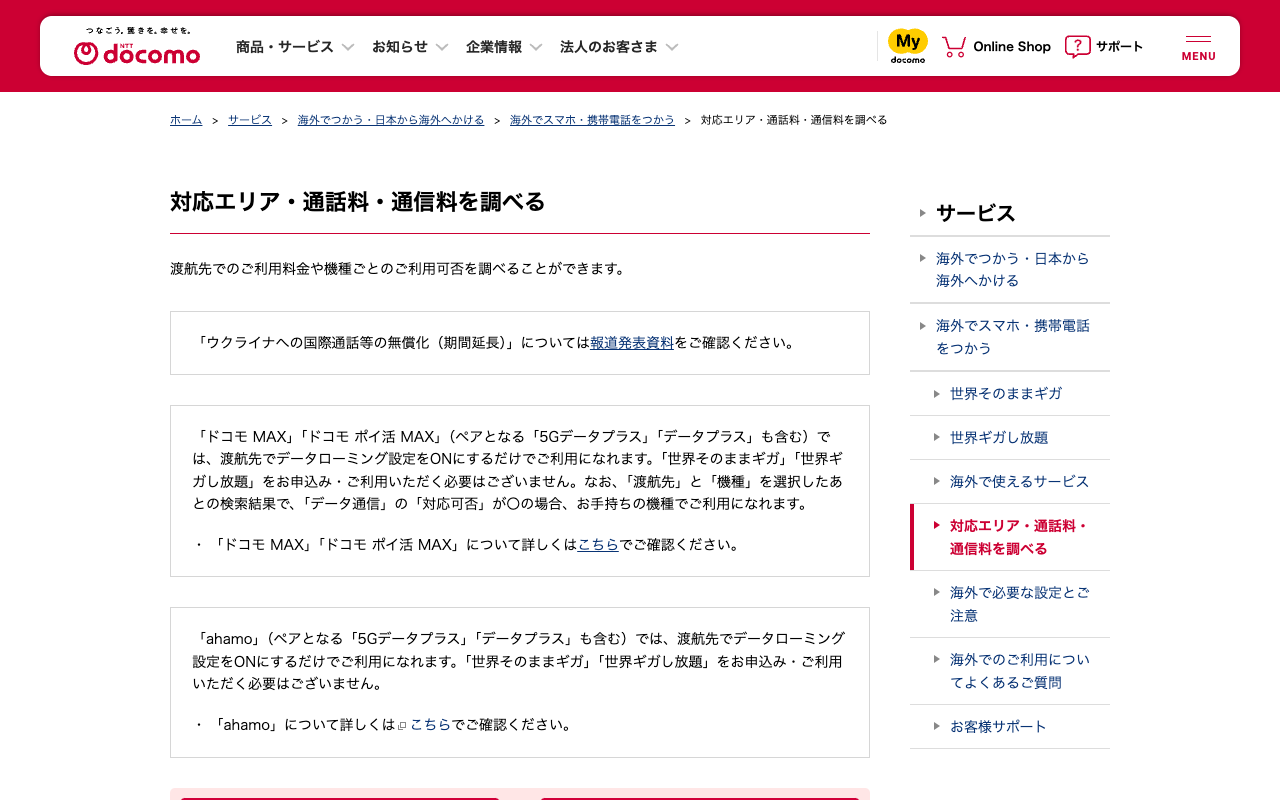This screenshot has height=800, width=1280.
Task: Open Online Shop link text
Action: click(1012, 47)
